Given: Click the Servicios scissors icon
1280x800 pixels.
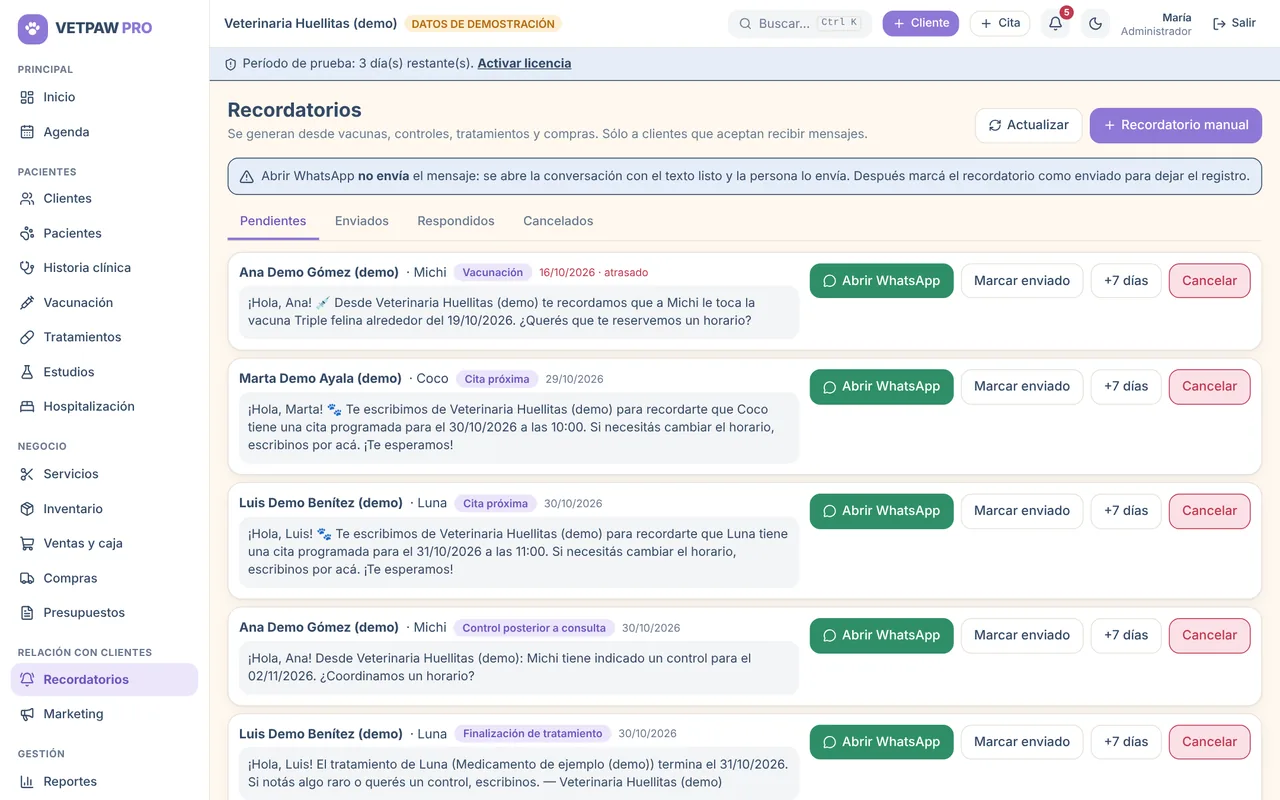Looking at the screenshot, I should tap(27, 474).
